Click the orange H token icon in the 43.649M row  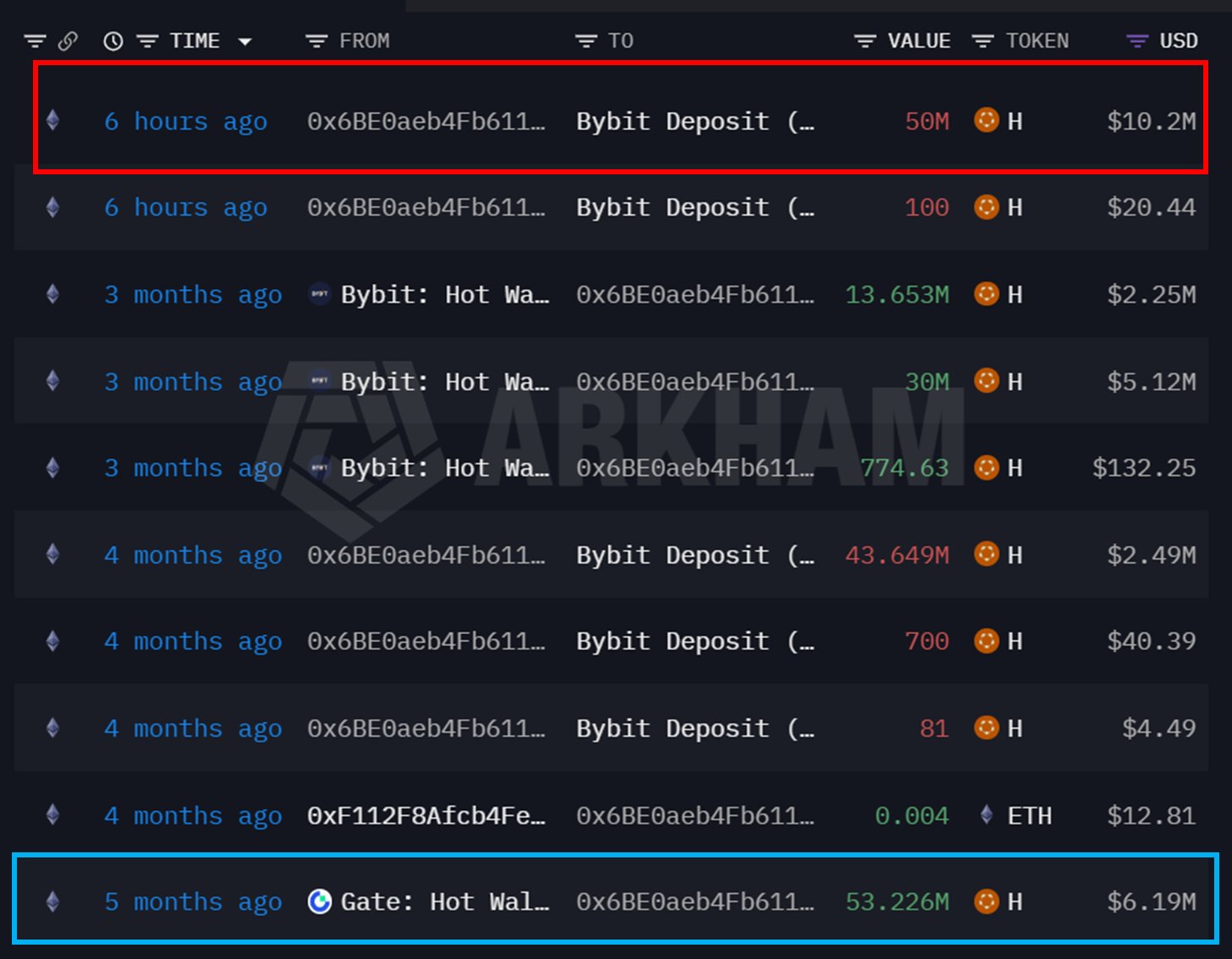(987, 554)
